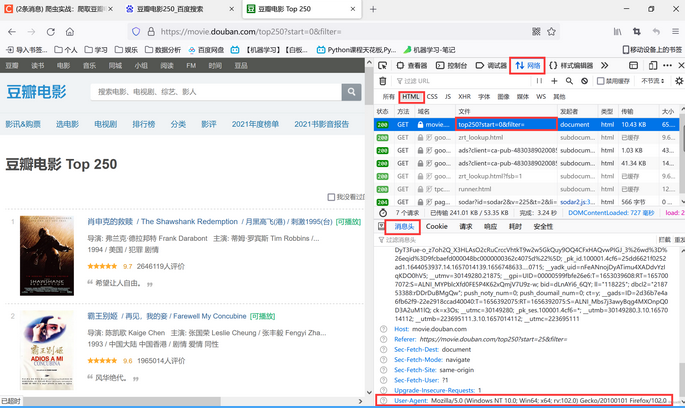Open the 排行榜 navigation link
This screenshot has height=409, width=685.
pos(144,124)
